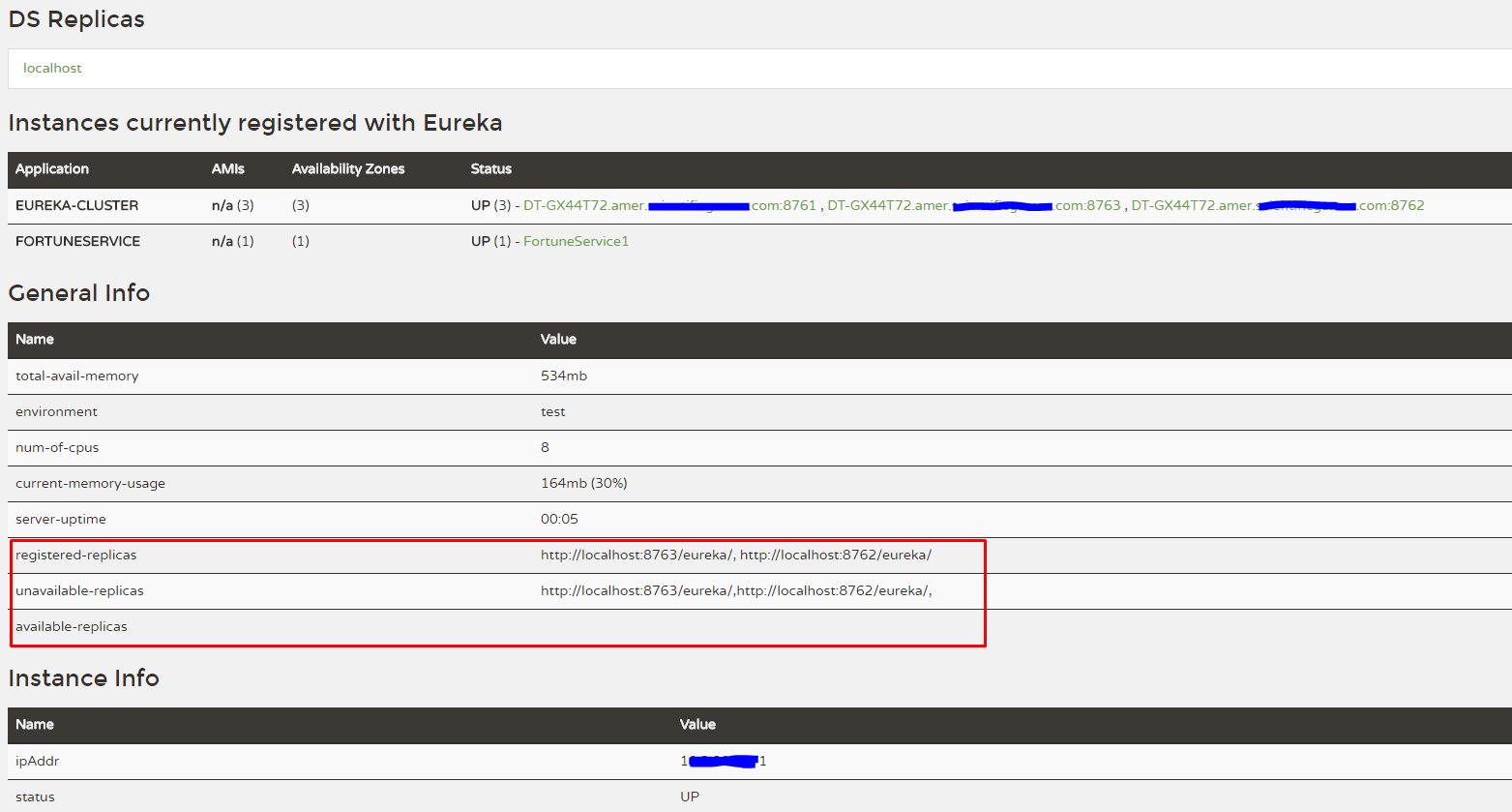The height and width of the screenshot is (812, 1512).
Task: Select the registered-replicas URL value
Action: (736, 555)
